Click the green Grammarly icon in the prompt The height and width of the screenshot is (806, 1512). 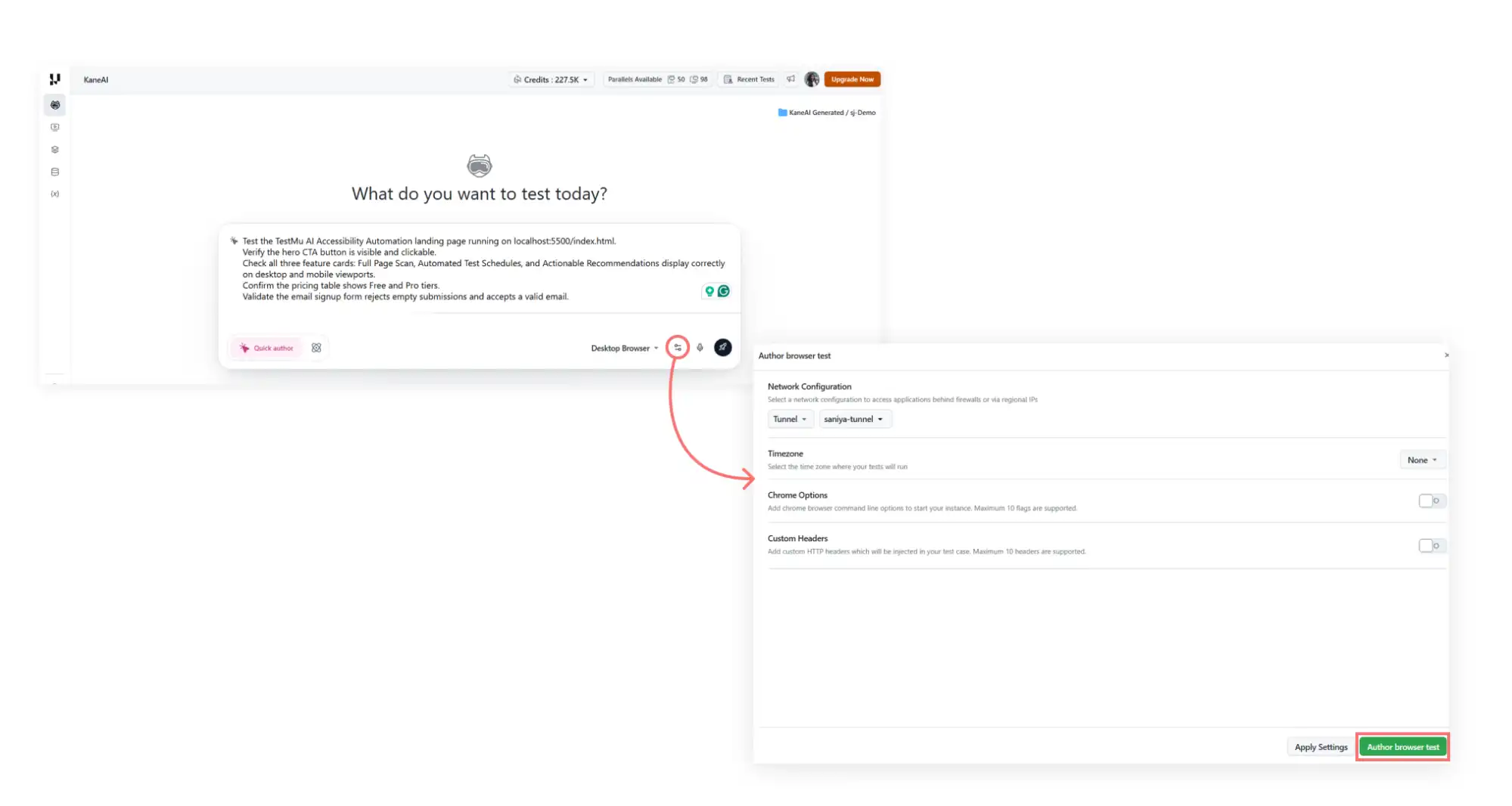click(x=724, y=291)
